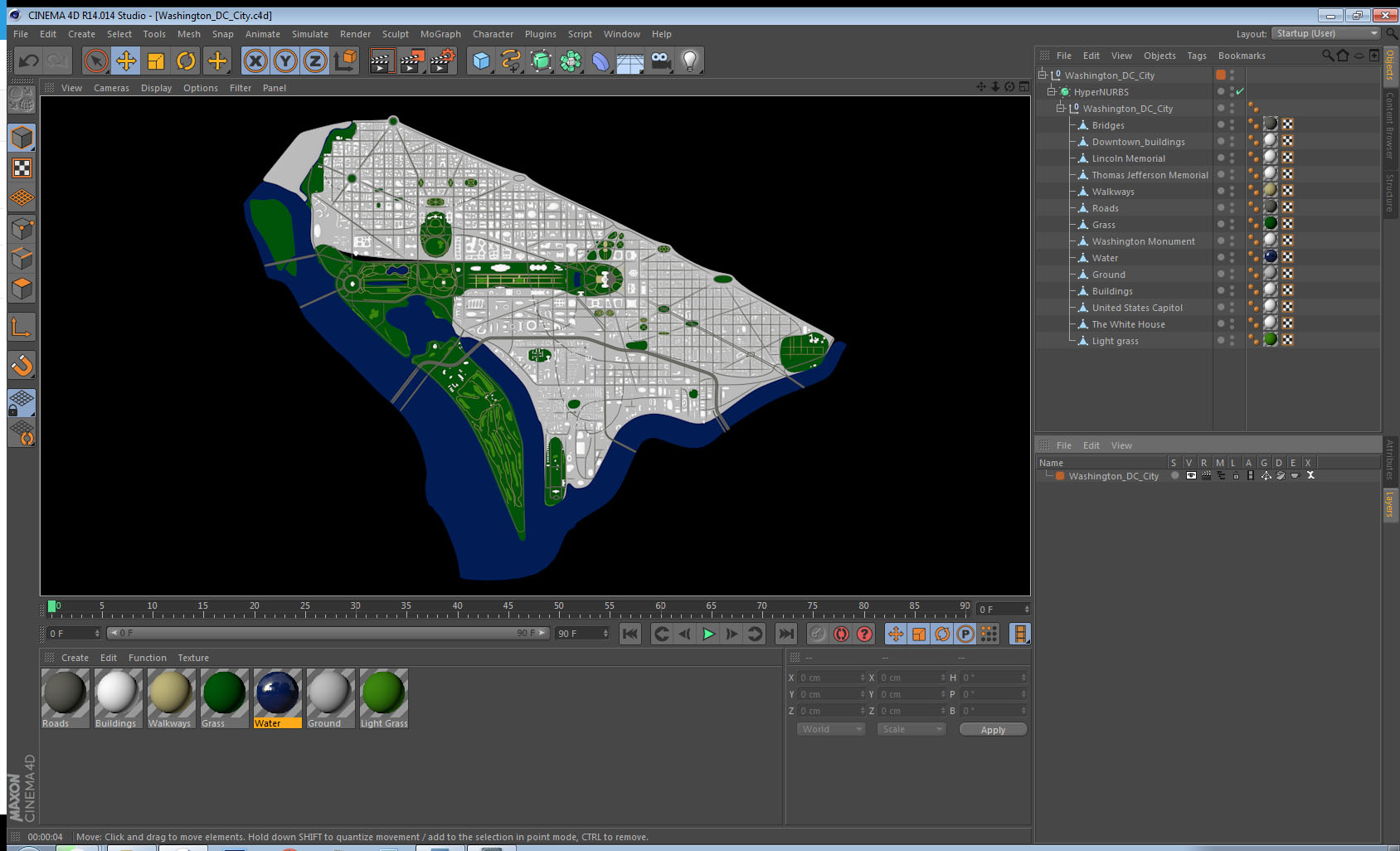Screen dimensions: 1400x851
Task: Enable the Snap magnet tool
Action: 22,365
